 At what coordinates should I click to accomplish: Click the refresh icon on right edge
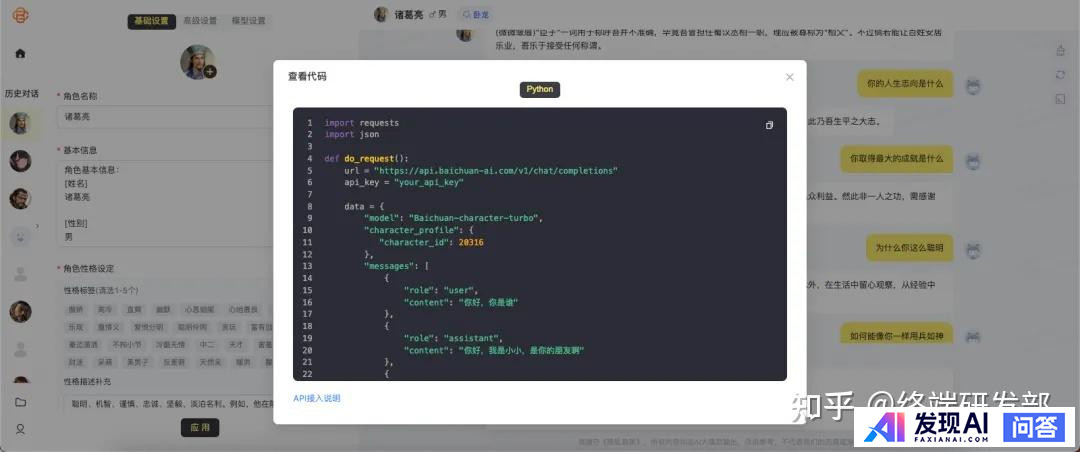(x=1060, y=75)
